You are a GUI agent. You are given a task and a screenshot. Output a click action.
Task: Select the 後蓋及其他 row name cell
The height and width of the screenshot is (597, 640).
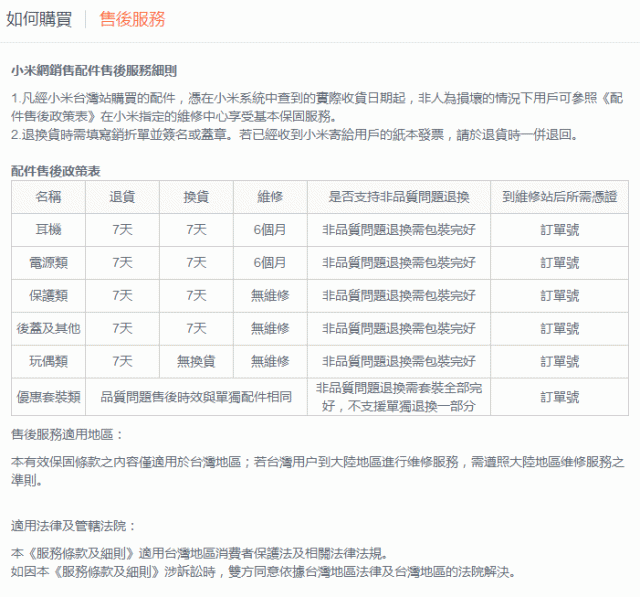(x=49, y=328)
